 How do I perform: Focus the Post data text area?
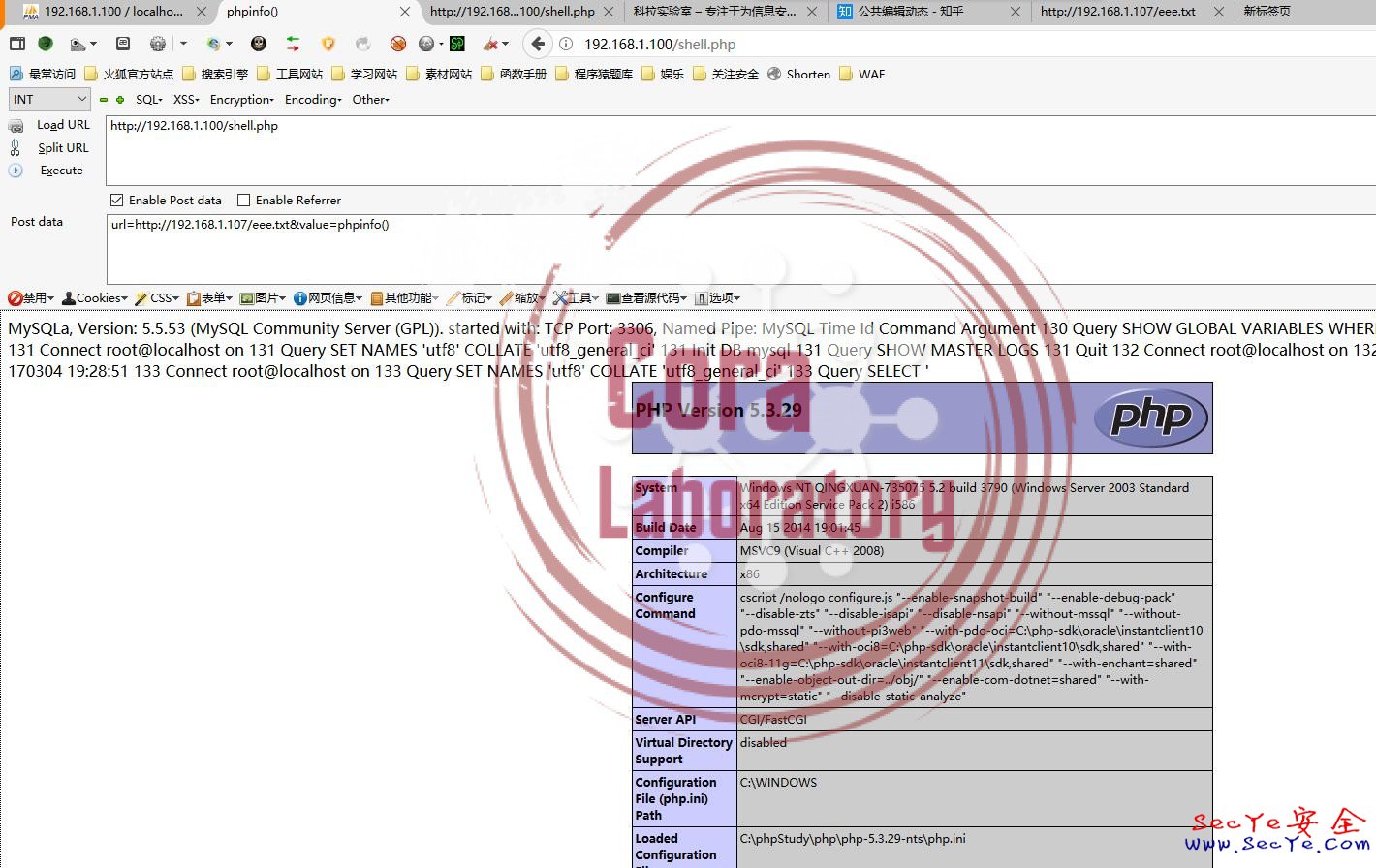pyautogui.click(x=740, y=249)
